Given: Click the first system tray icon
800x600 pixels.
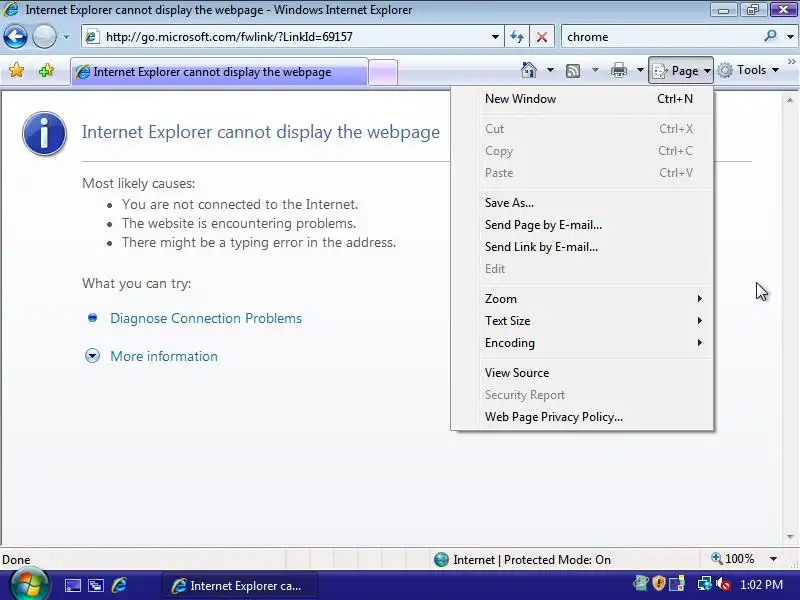Looking at the screenshot, I should click(640, 583).
